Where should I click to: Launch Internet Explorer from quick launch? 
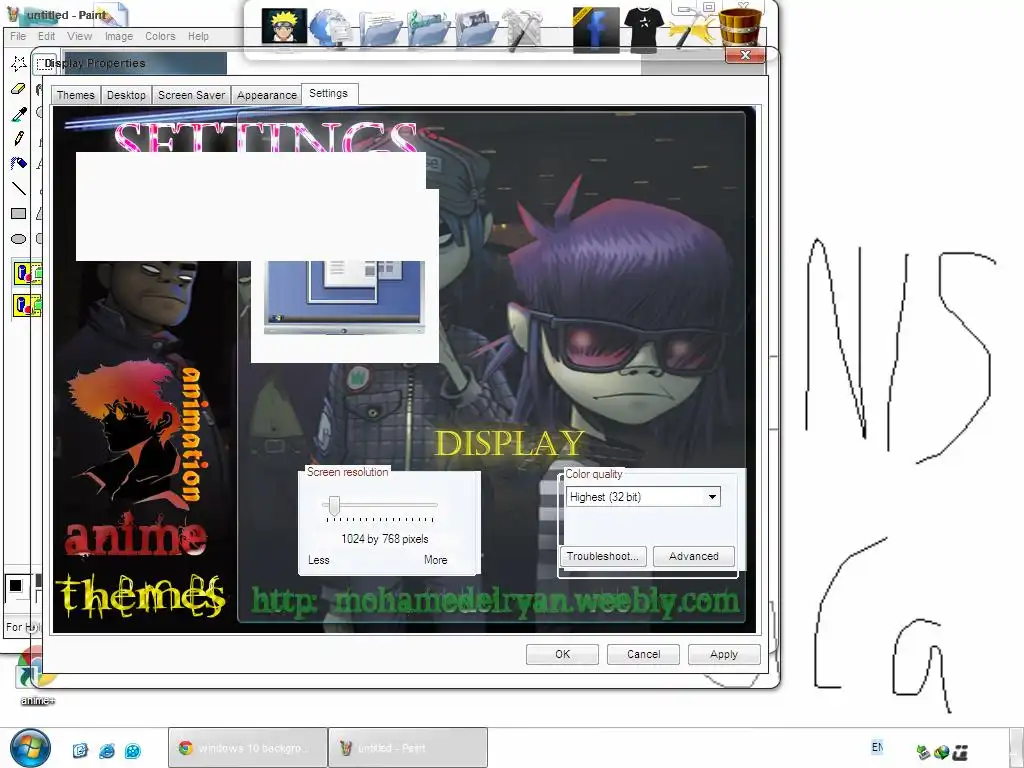click(106, 751)
